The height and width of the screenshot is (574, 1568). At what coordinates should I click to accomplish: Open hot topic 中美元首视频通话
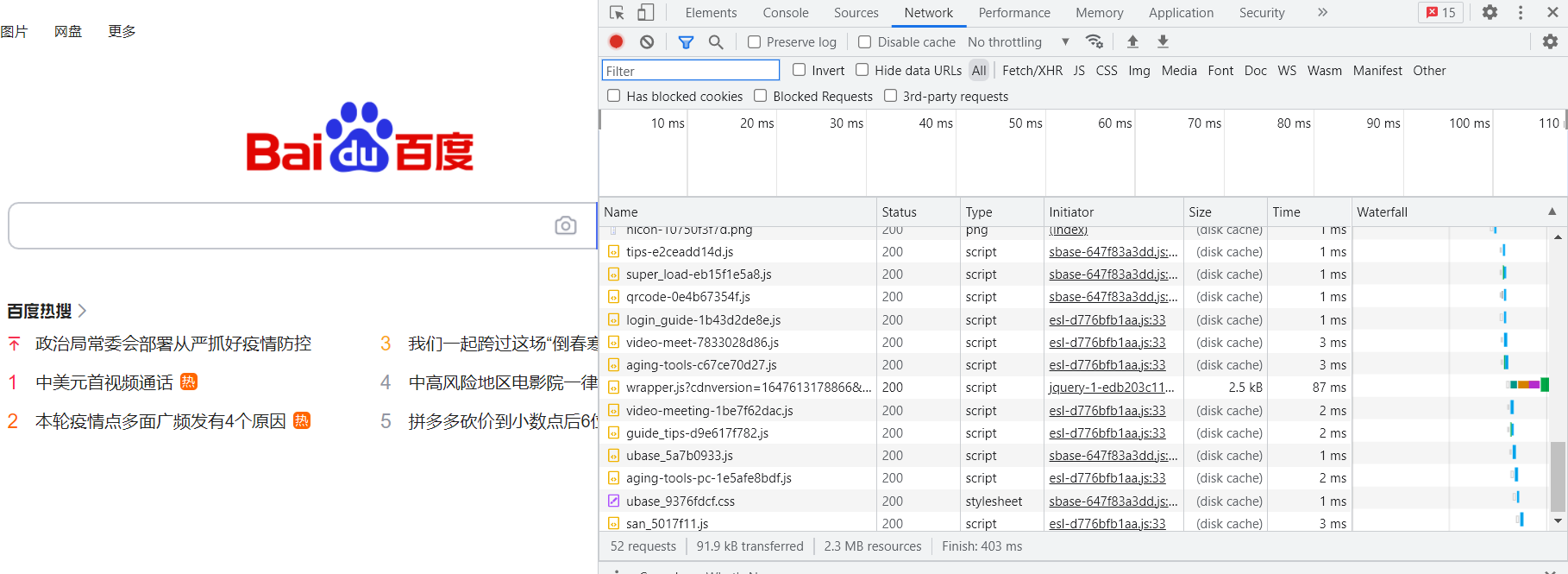pos(104,382)
